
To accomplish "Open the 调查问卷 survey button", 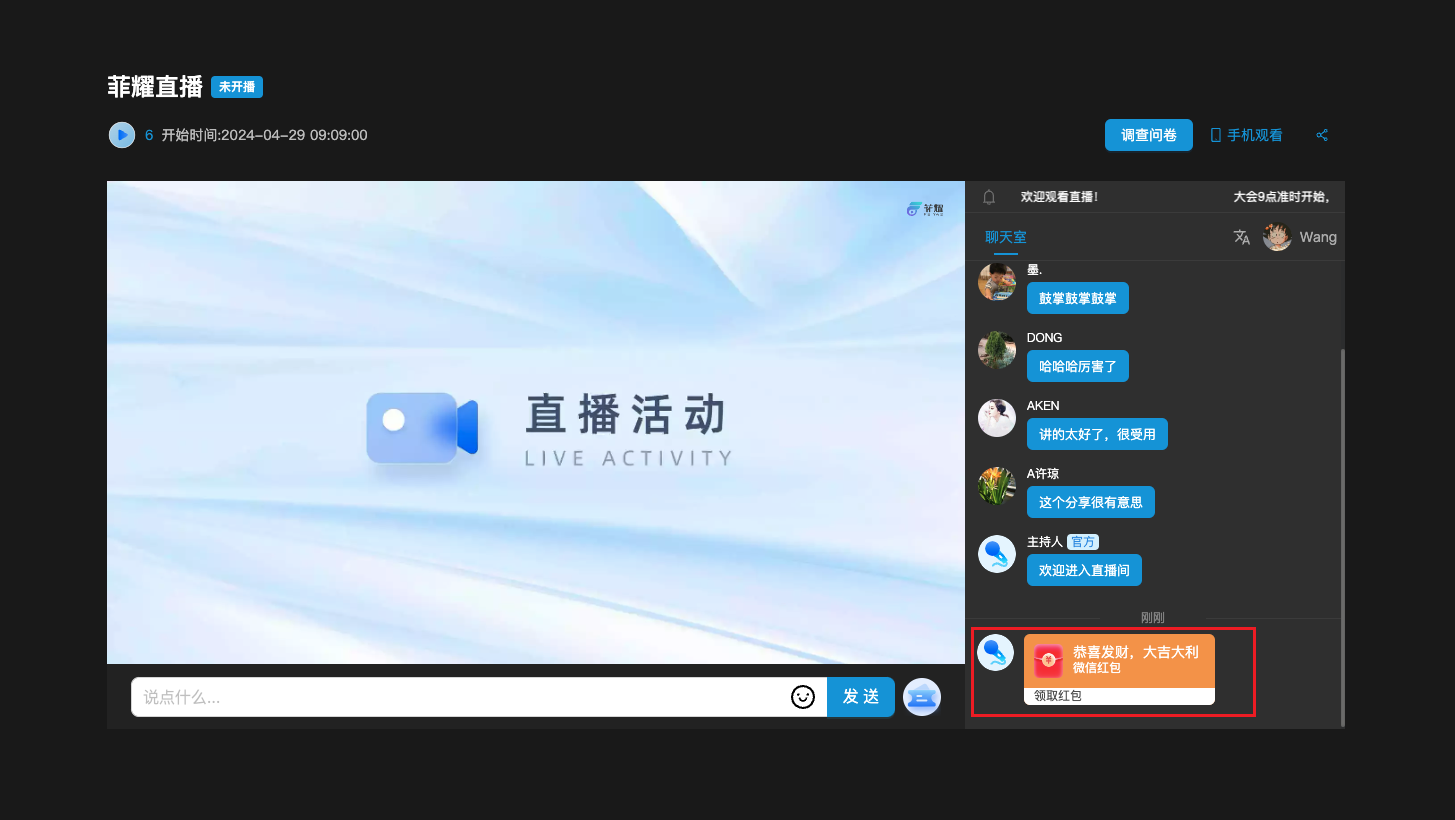I will 1148,135.
